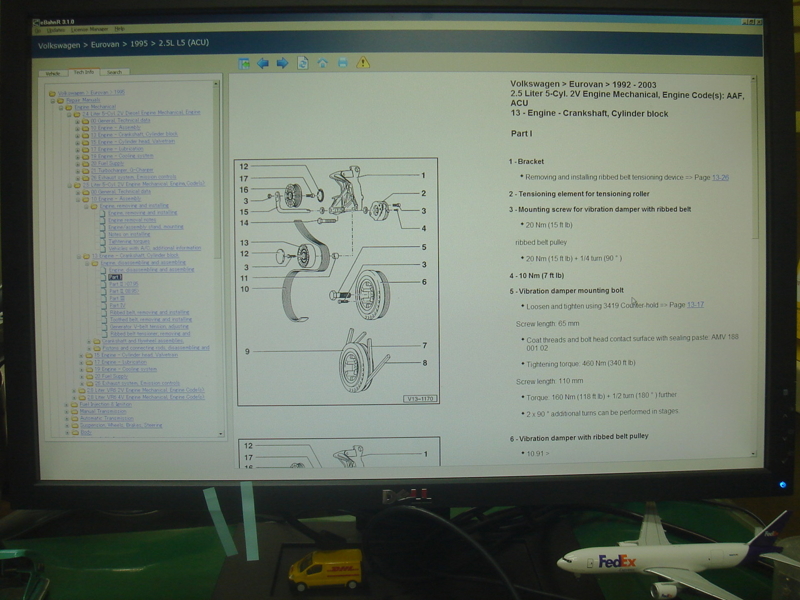Open the Help menu

pos(119,29)
